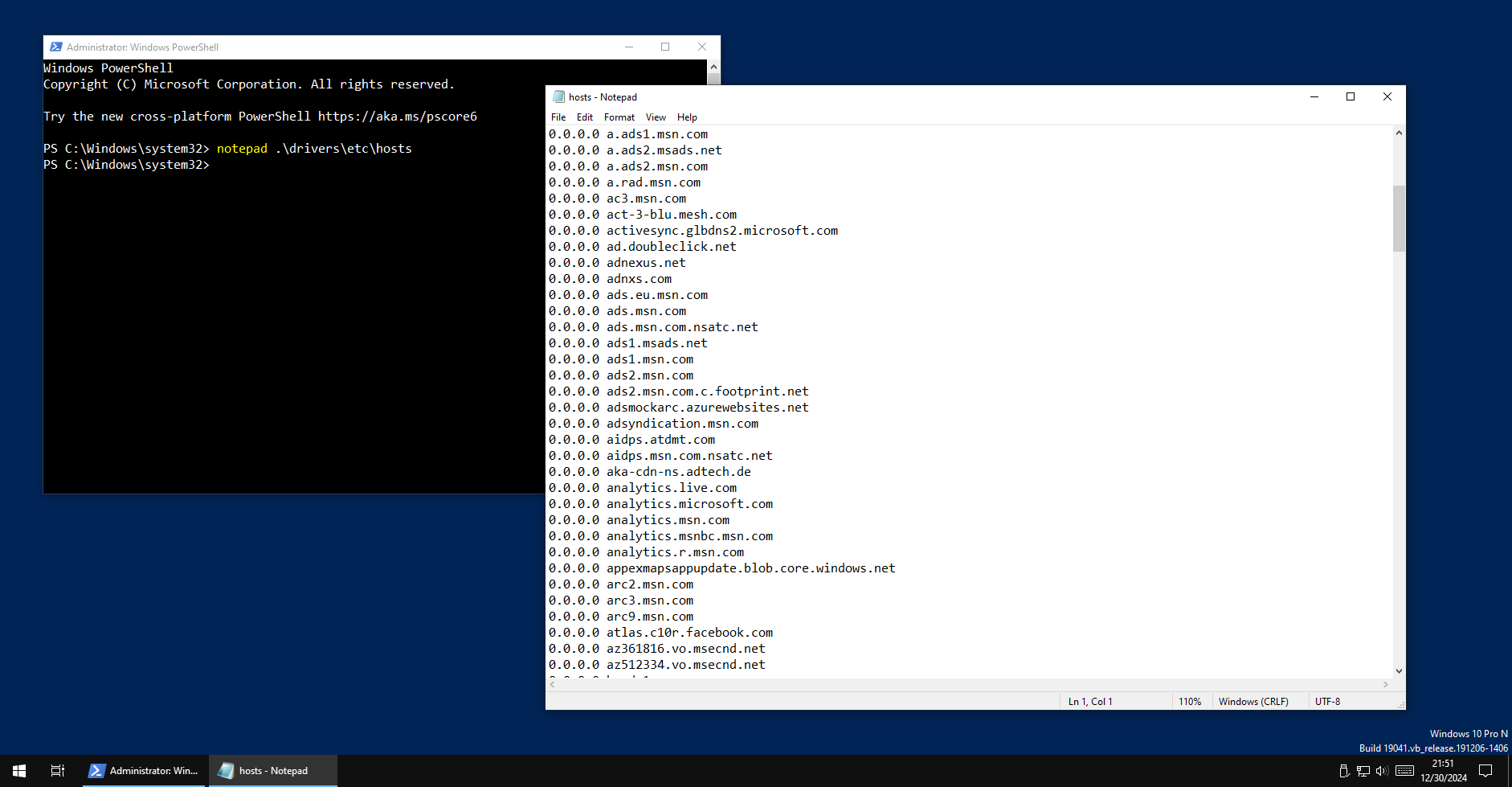Viewport: 1512px width, 787px height.
Task: Click the line adsyndication.msn.com
Action: (653, 424)
